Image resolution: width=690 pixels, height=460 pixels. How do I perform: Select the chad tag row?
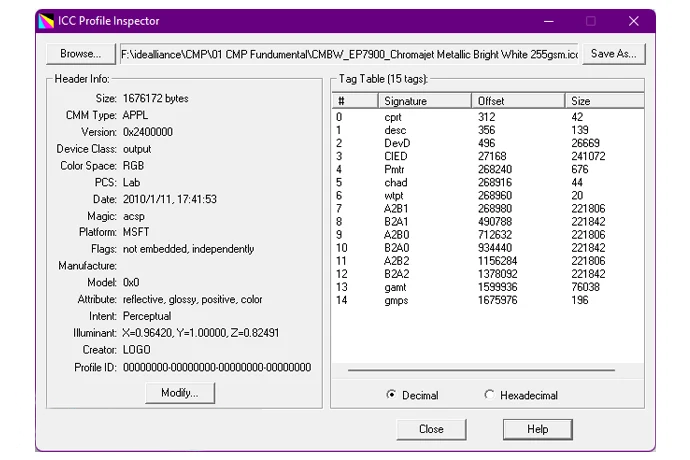[488, 182]
